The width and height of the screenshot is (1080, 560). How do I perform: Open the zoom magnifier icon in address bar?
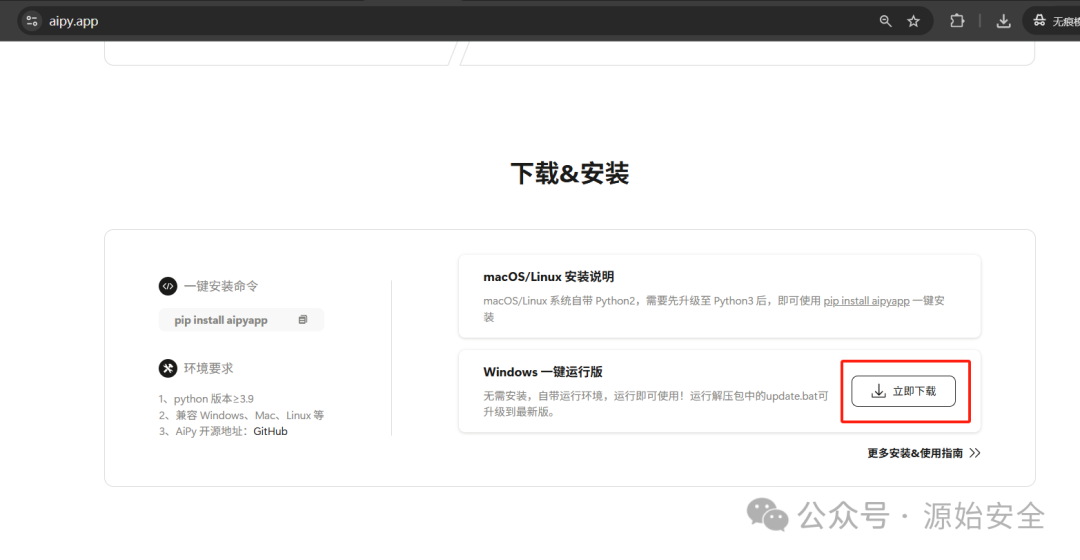(885, 21)
